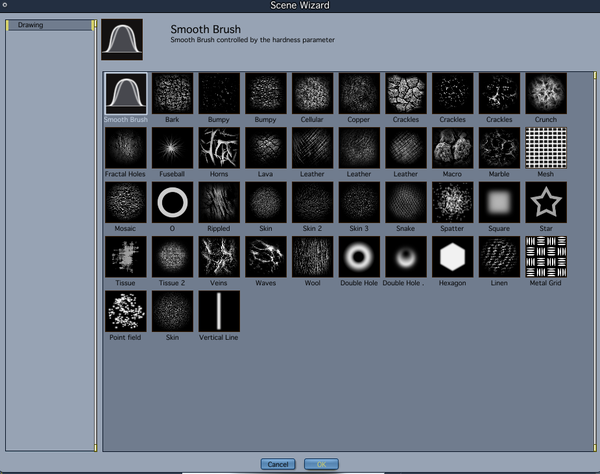Click the brush grid vertical scrollbar

click(595, 261)
